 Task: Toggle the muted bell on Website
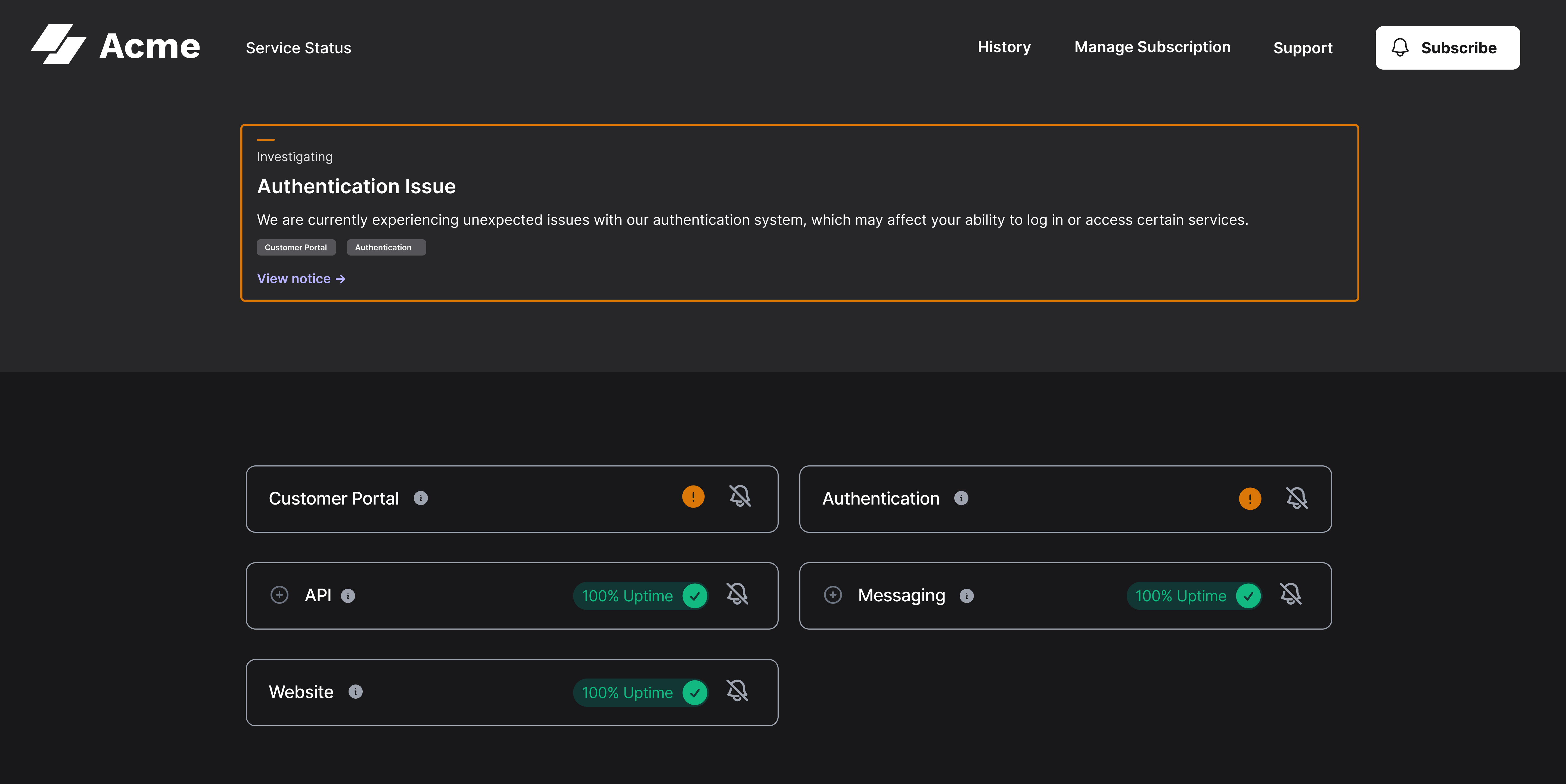pos(737,692)
